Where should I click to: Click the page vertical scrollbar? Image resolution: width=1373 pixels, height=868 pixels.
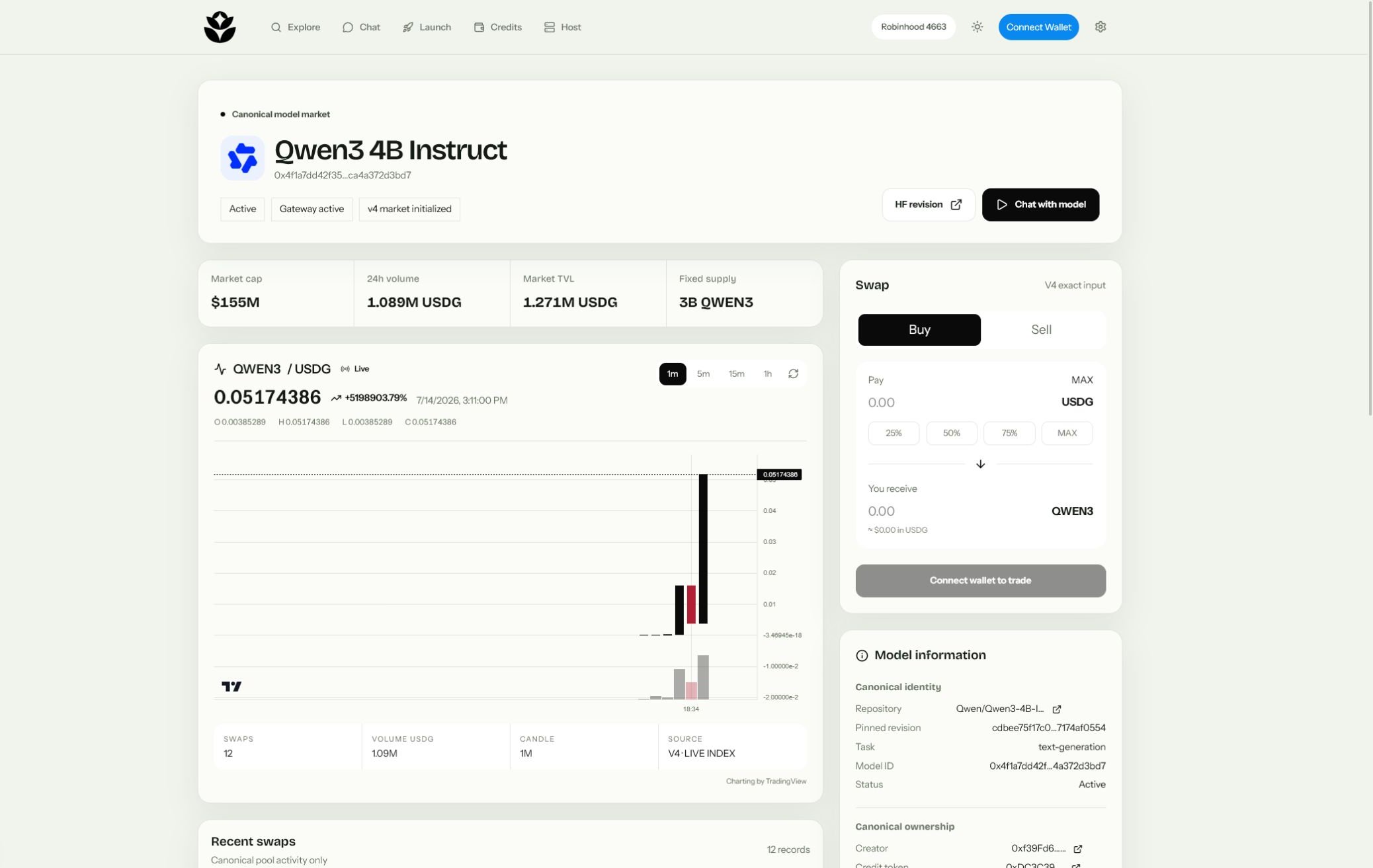[1370, 209]
